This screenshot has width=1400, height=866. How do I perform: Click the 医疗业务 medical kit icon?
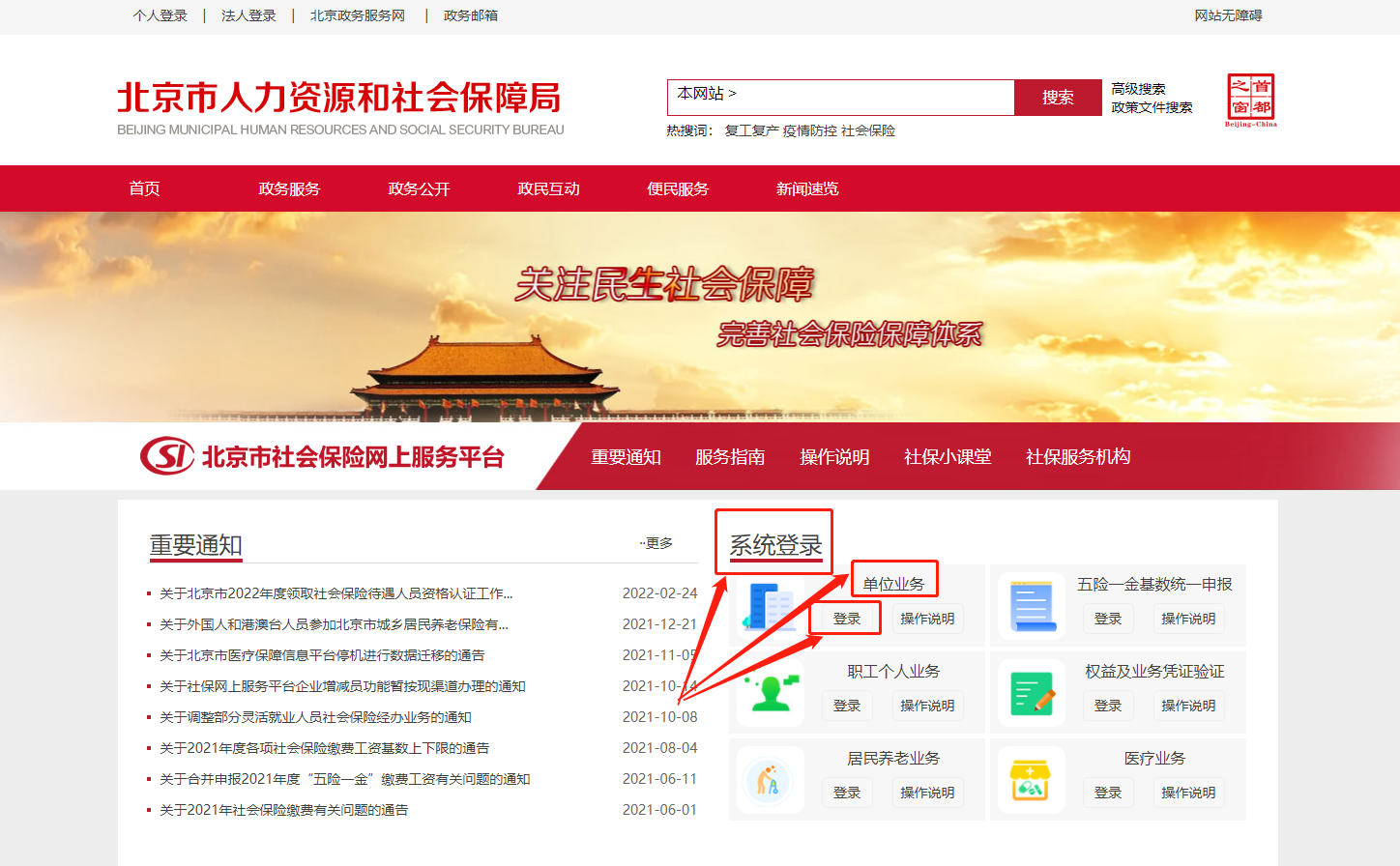tap(1031, 780)
